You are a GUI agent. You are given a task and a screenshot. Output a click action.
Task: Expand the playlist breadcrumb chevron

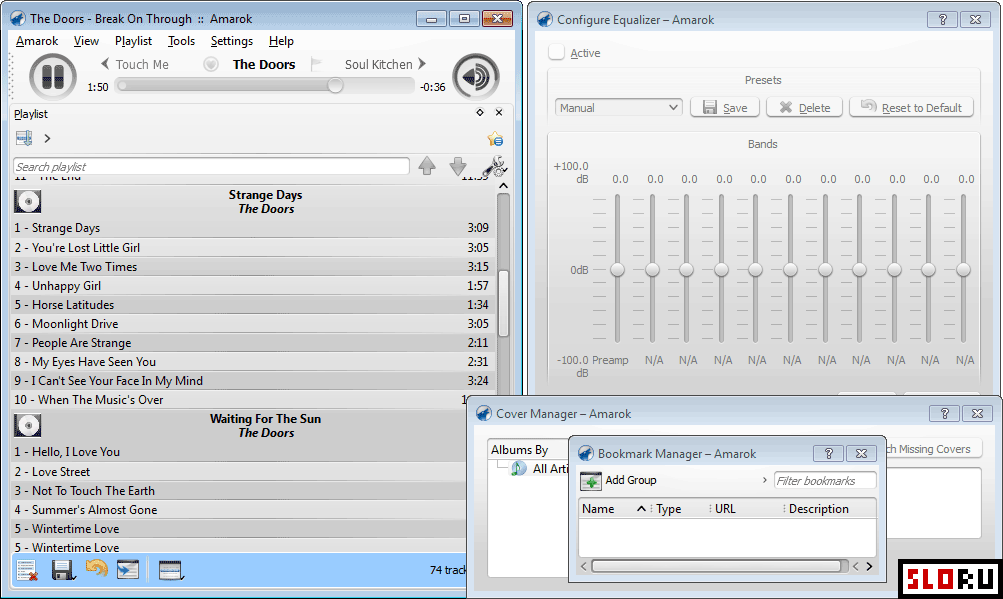click(47, 138)
